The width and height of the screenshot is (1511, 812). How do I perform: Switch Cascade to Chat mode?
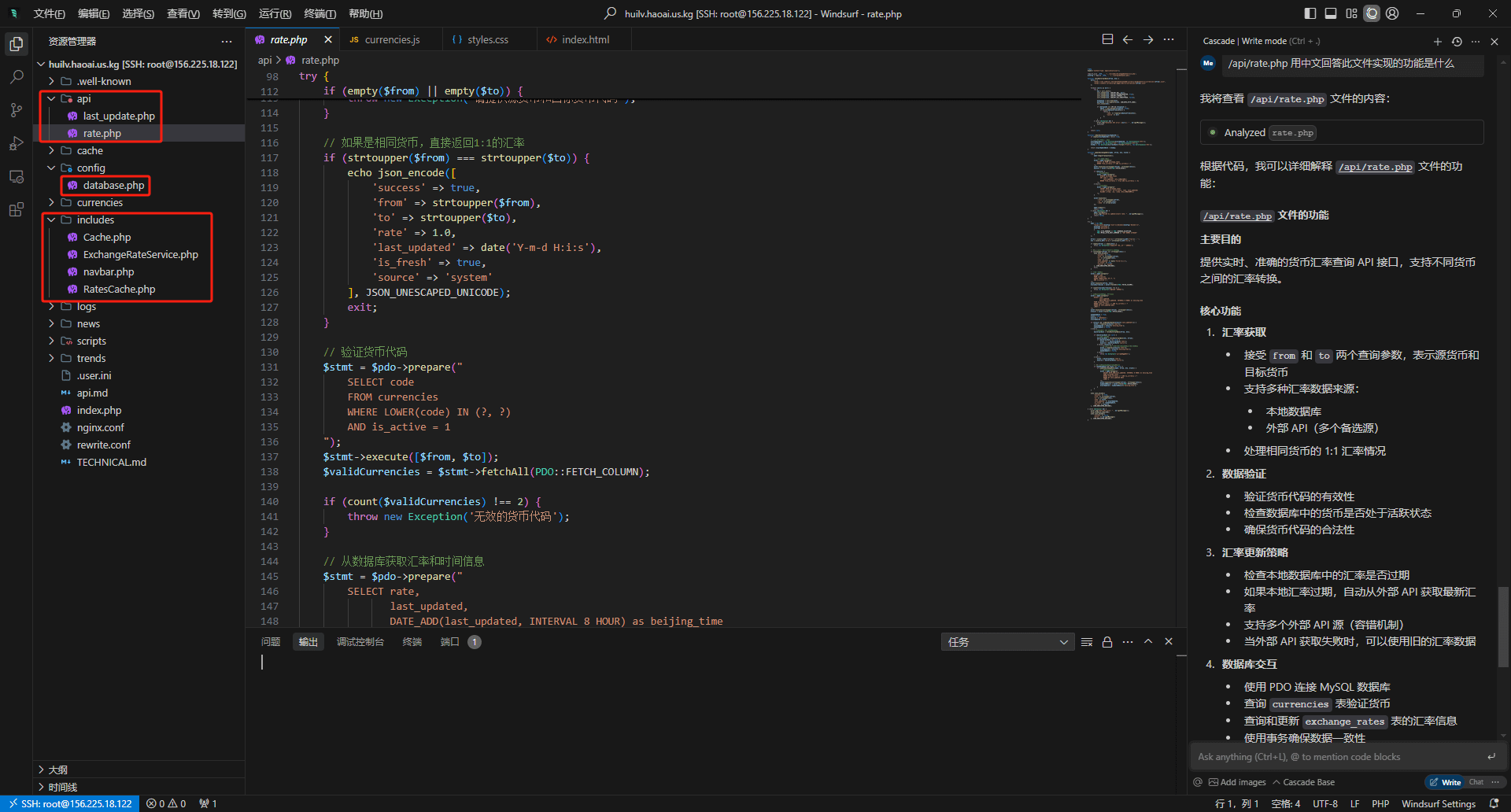point(1476,782)
